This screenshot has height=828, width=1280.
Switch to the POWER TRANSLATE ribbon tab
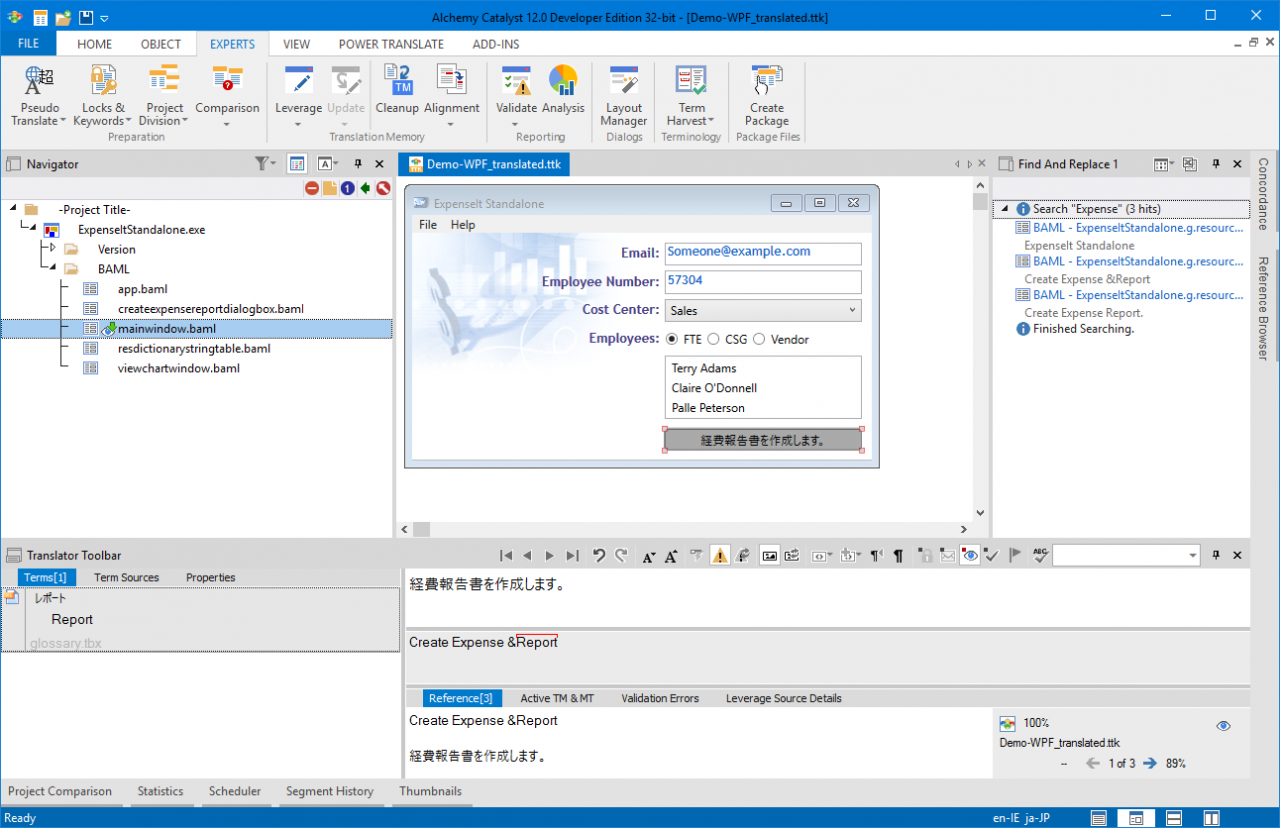pyautogui.click(x=391, y=44)
